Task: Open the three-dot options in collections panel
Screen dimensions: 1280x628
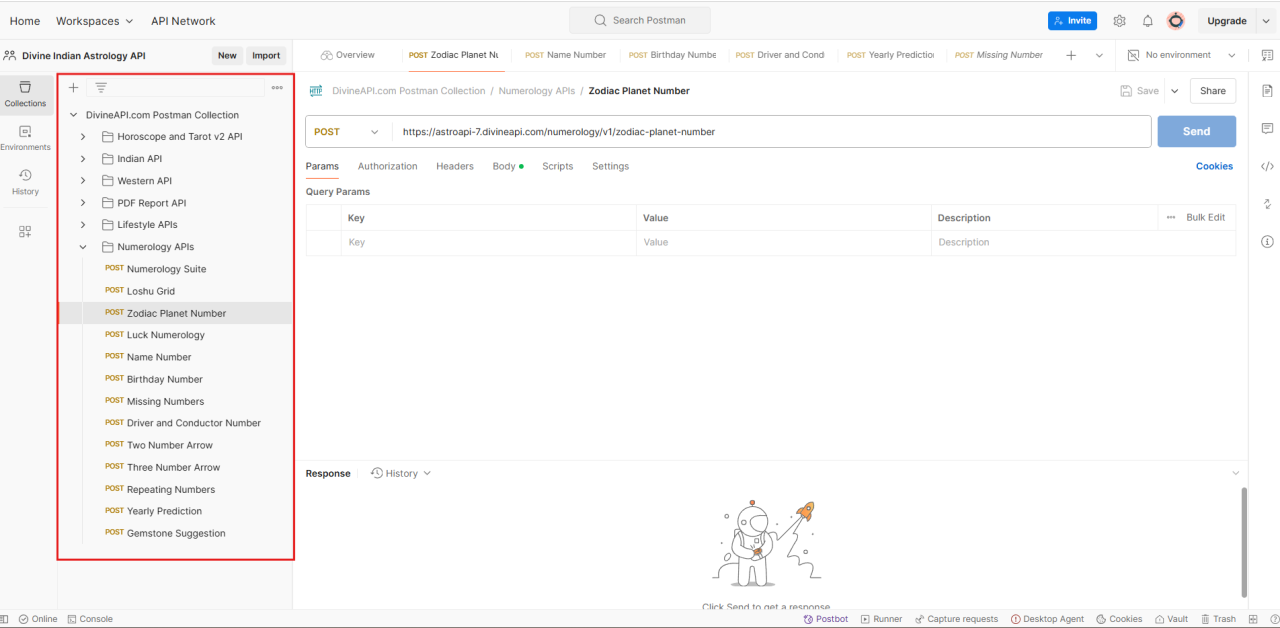Action: [277, 88]
